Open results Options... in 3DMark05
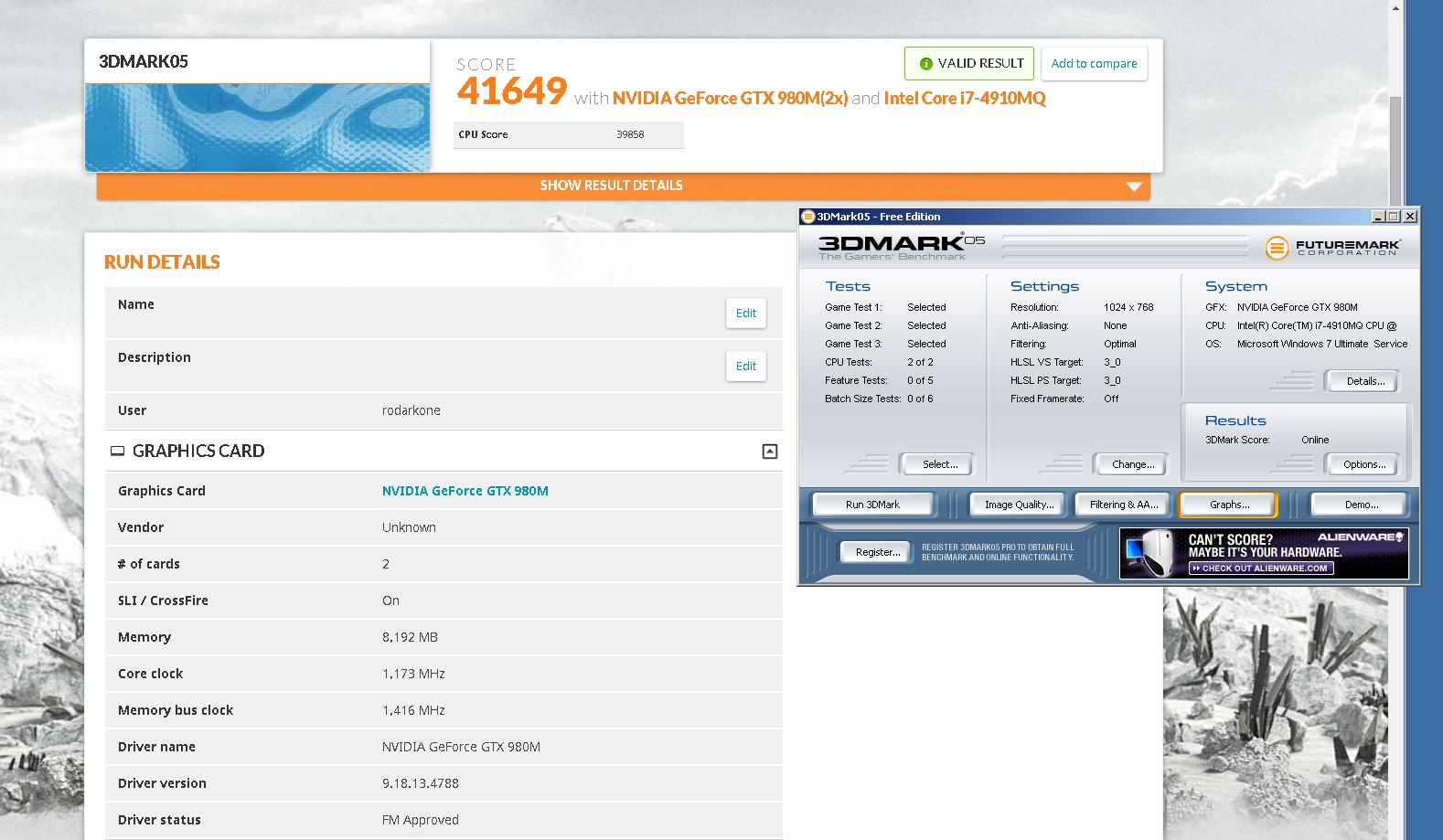The width and height of the screenshot is (1443, 840). pyautogui.click(x=1362, y=464)
